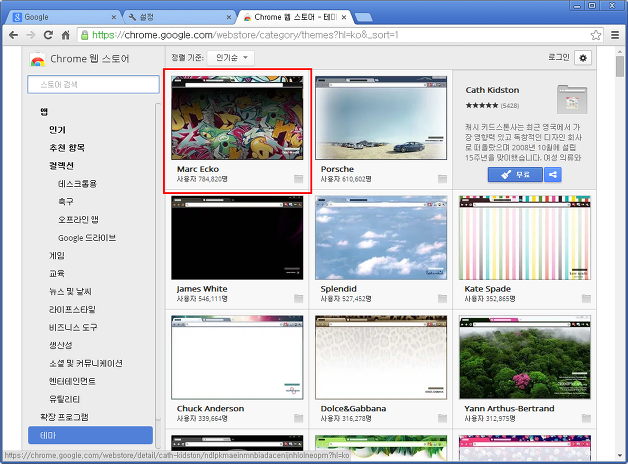Viewport: 628px width, 464px height.
Task: Select 컬렉션 in the sidebar
Action: coord(61,166)
